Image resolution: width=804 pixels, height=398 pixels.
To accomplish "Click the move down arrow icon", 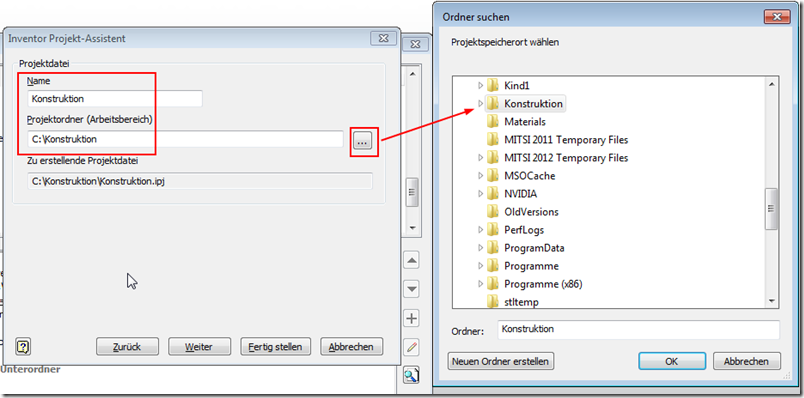I will click(x=411, y=289).
